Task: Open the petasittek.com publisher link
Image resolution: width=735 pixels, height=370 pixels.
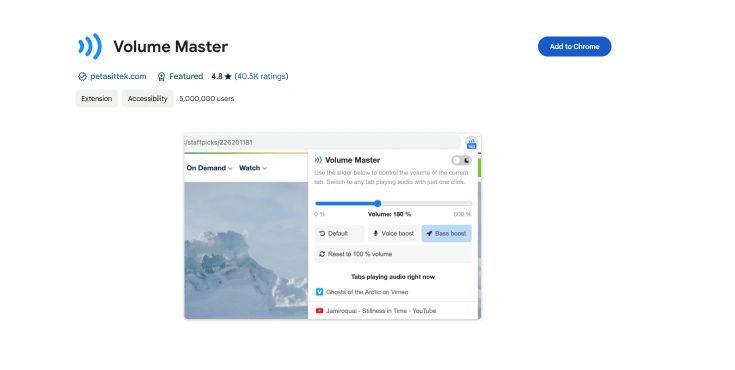Action: tap(118, 76)
